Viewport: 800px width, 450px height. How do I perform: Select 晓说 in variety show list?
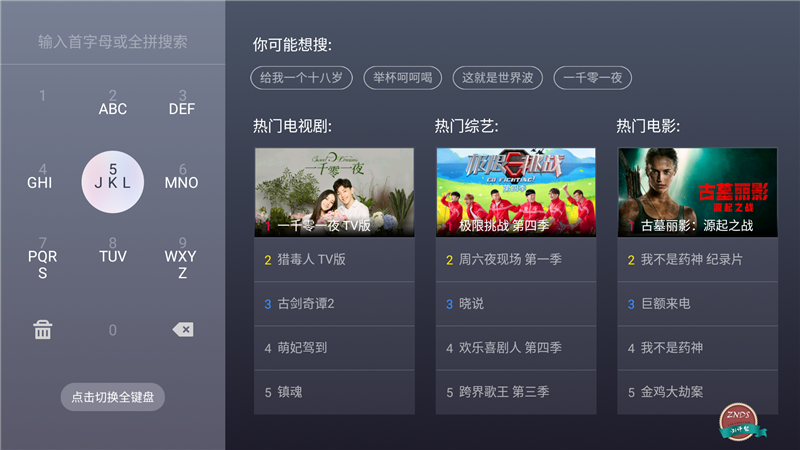click(x=516, y=304)
